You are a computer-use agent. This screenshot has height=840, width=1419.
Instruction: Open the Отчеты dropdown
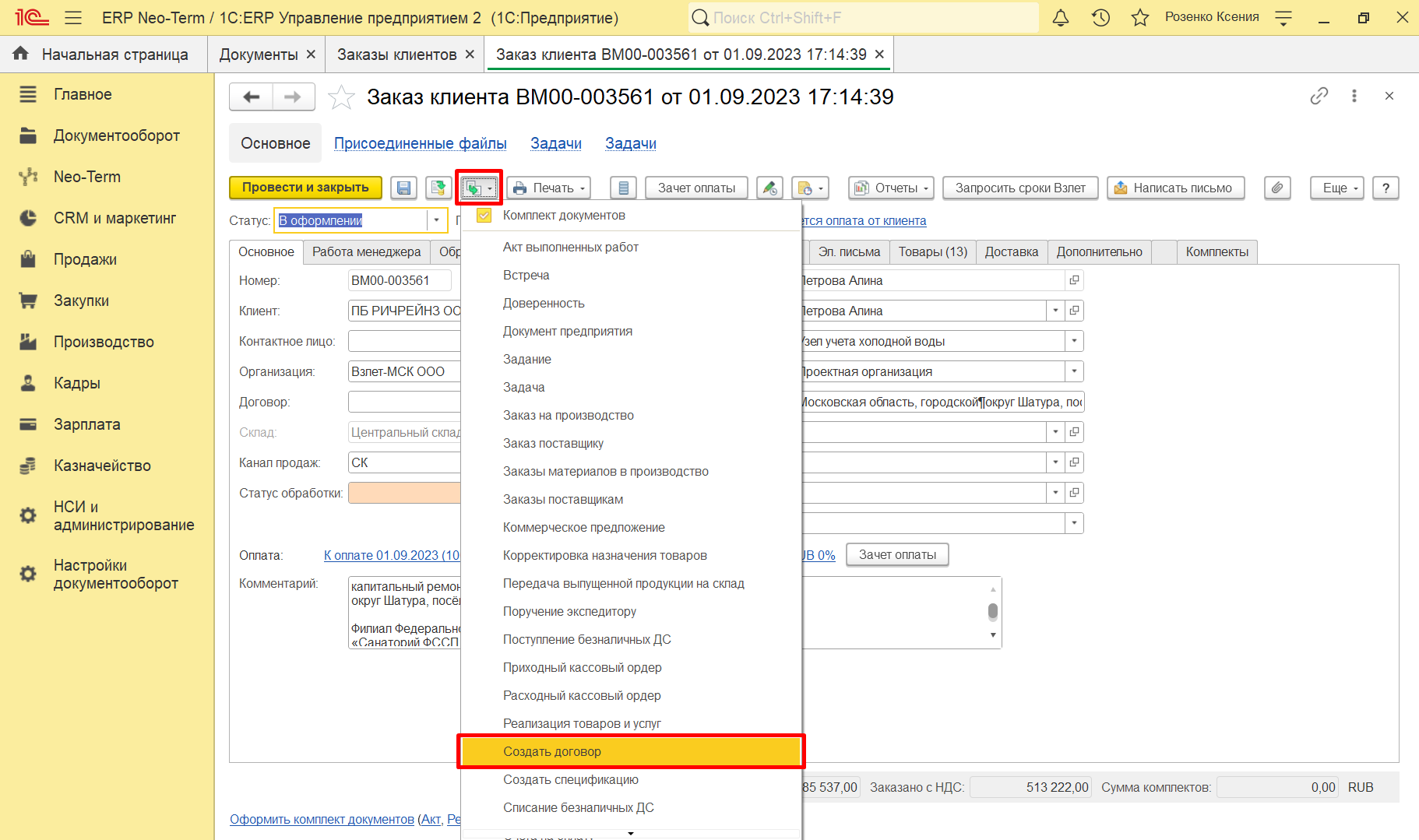pyautogui.click(x=892, y=188)
